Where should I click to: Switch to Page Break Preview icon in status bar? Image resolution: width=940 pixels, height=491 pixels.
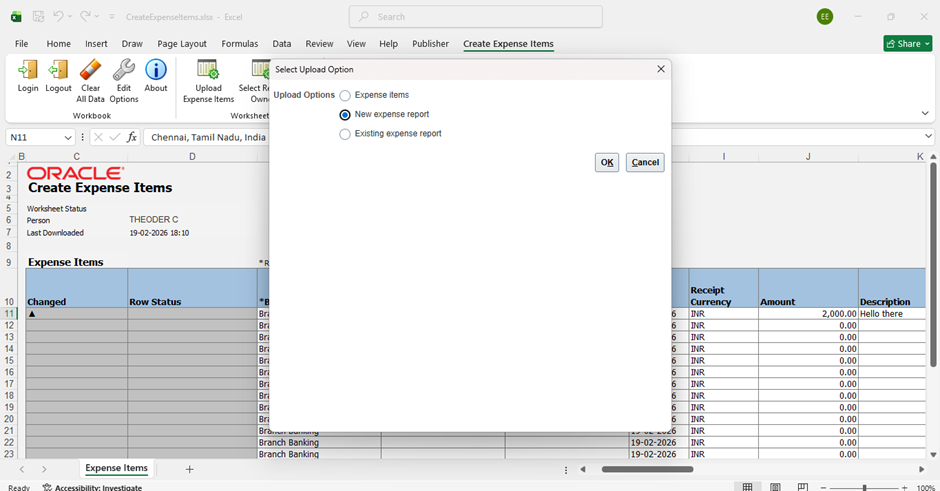pos(803,487)
